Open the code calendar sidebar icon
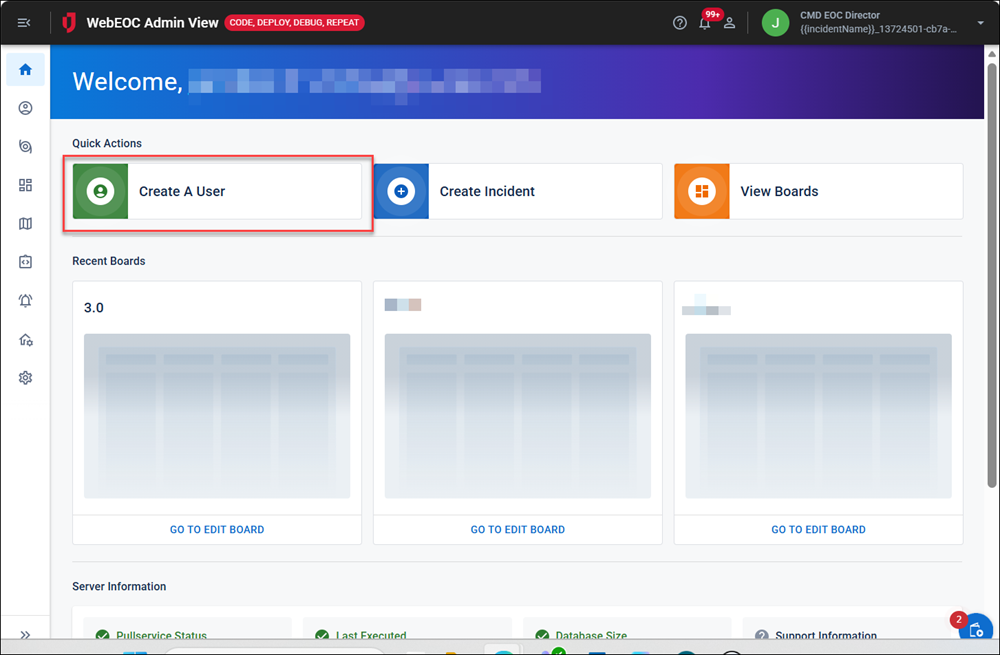This screenshot has height=655, width=1000. pyautogui.click(x=26, y=262)
